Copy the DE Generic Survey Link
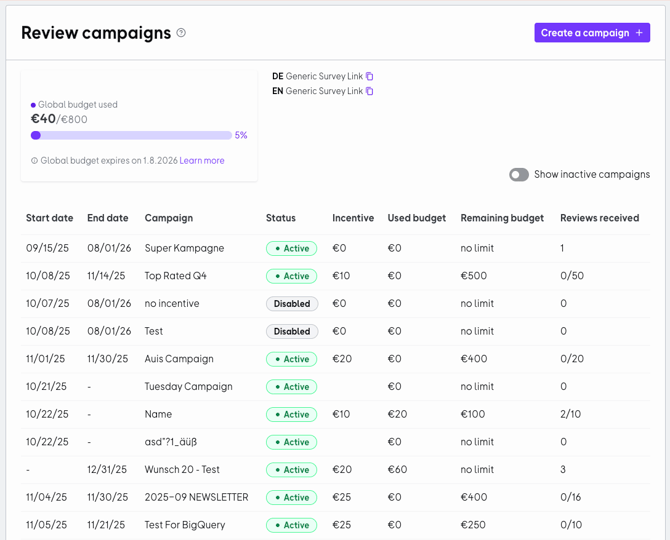The width and height of the screenshot is (670, 540). (370, 76)
